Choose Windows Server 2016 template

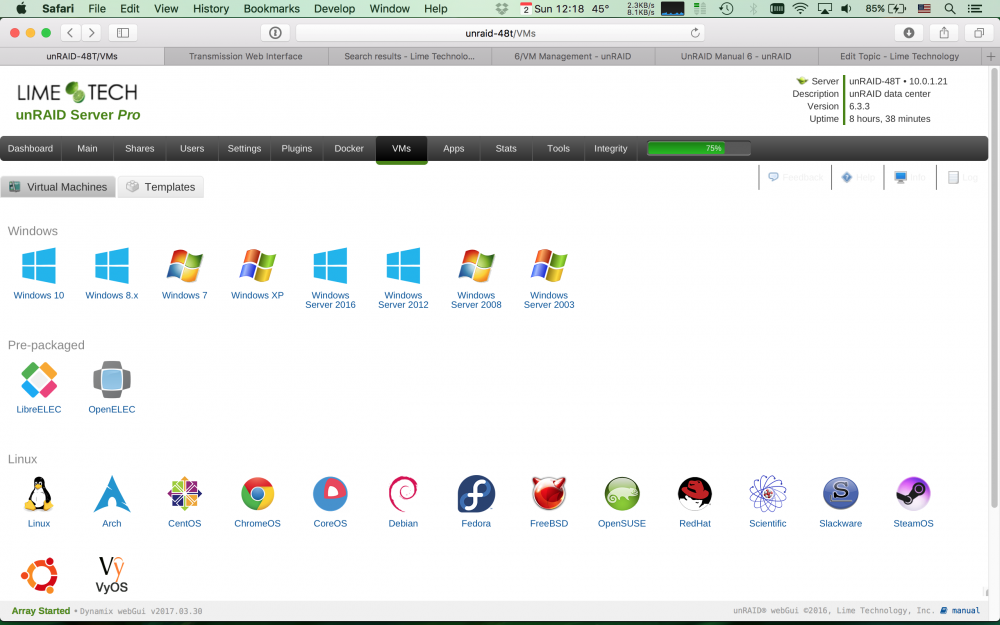click(x=330, y=265)
